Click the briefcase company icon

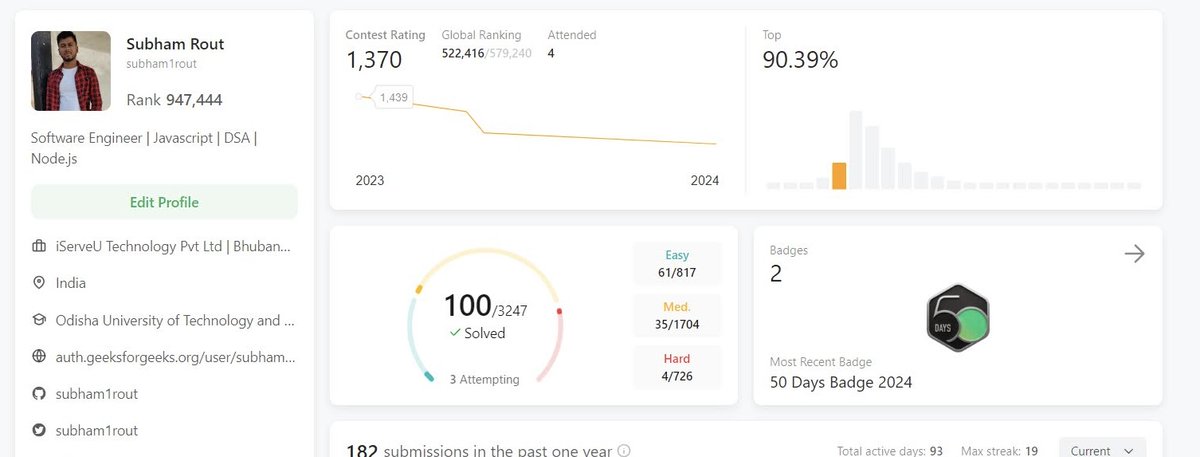(39, 246)
